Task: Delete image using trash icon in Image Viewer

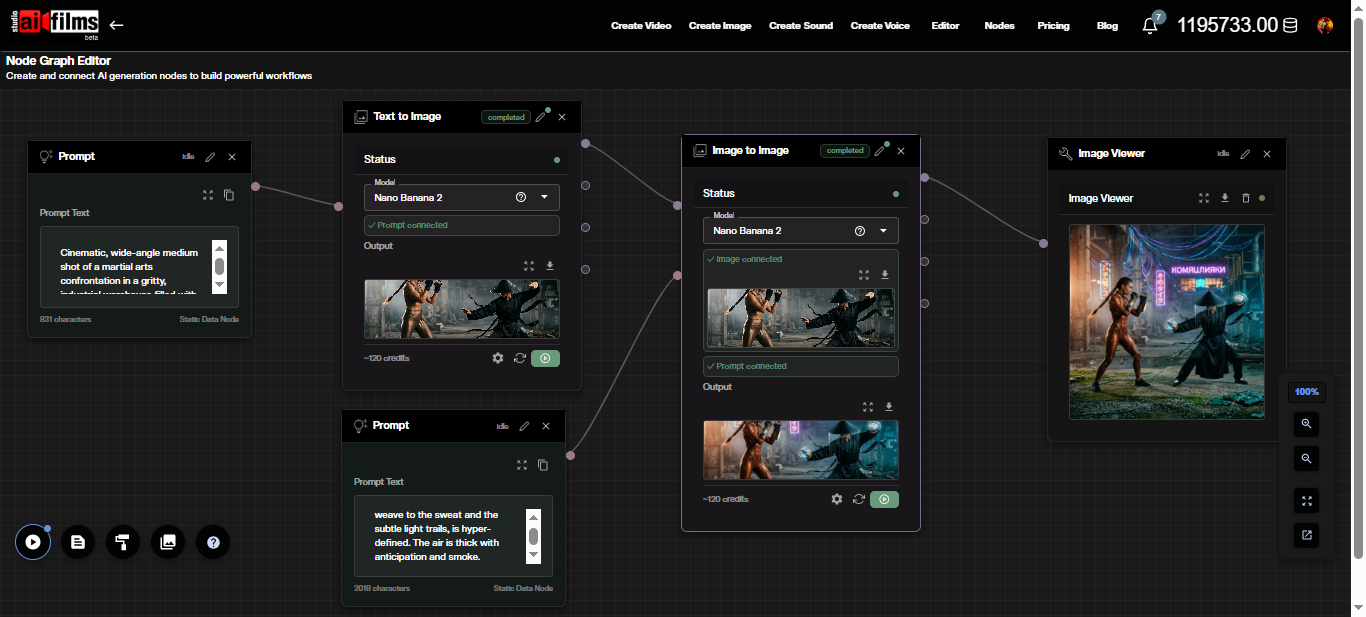Action: pyautogui.click(x=1246, y=198)
